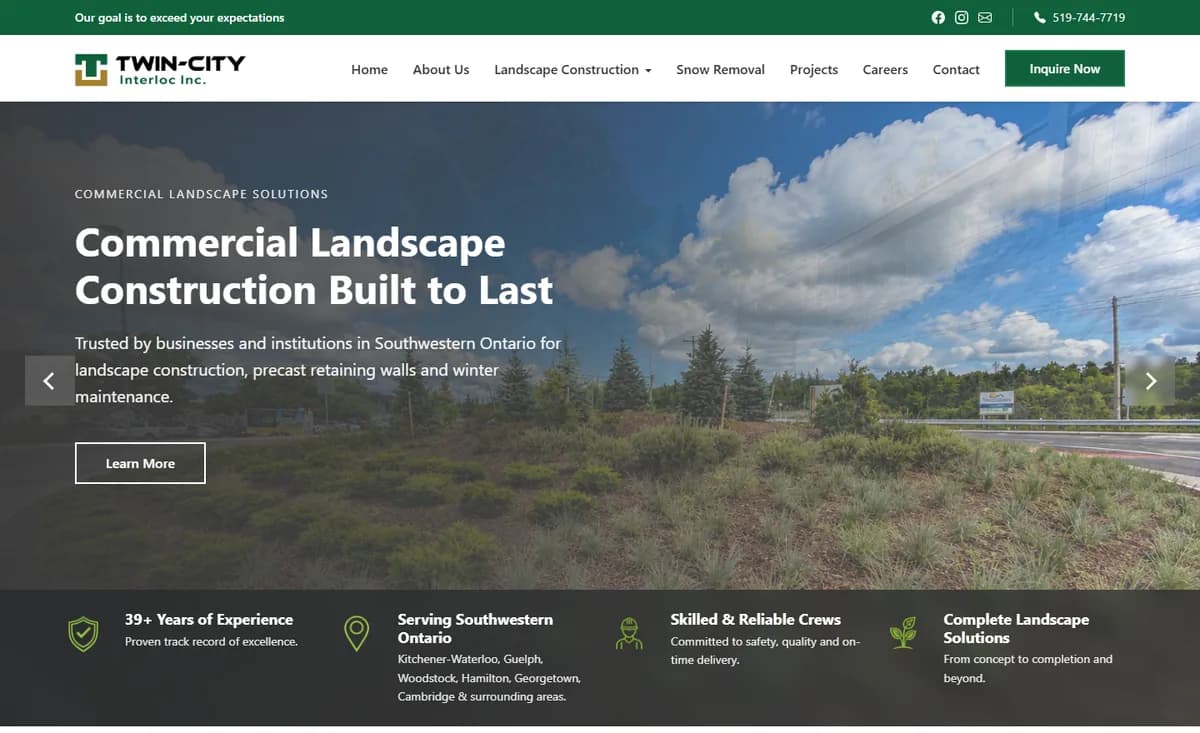This screenshot has width=1200, height=733.
Task: Show next slide with right arrow
Action: pos(1150,380)
